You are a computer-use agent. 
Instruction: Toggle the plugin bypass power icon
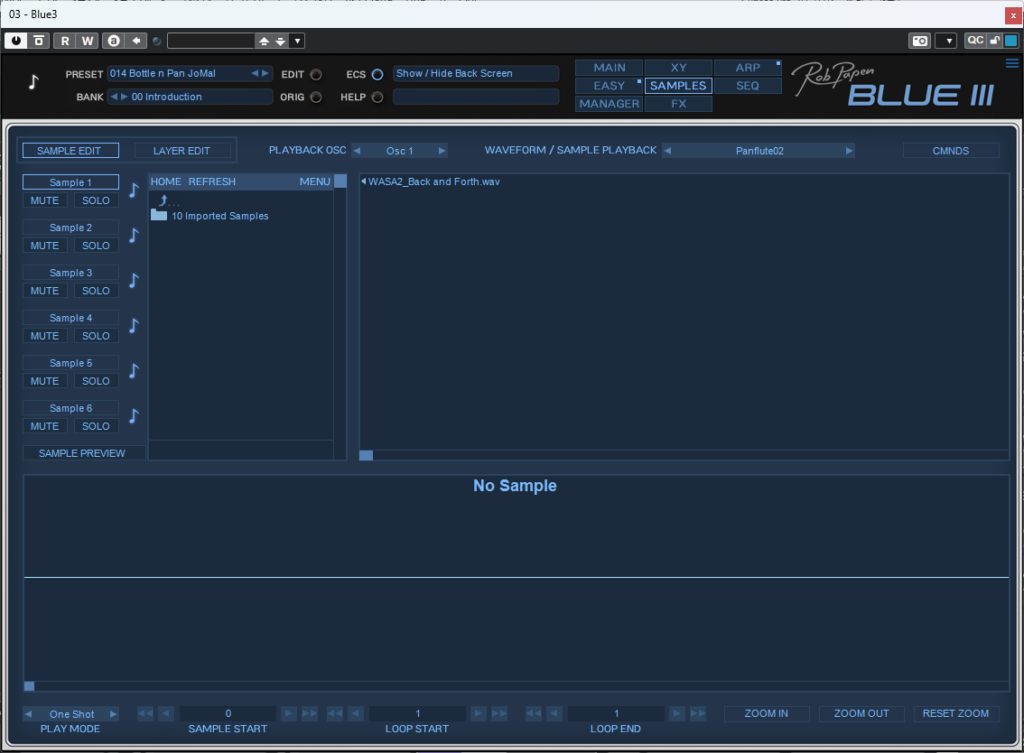(17, 40)
